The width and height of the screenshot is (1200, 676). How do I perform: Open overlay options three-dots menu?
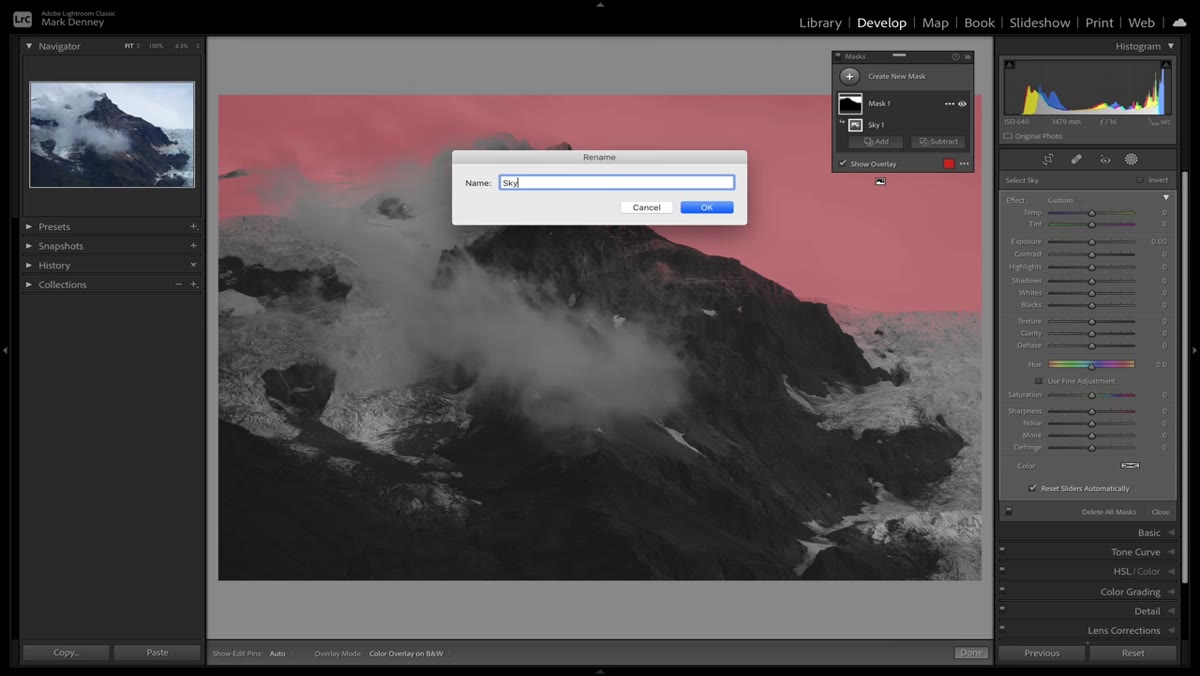pyautogui.click(x=964, y=164)
